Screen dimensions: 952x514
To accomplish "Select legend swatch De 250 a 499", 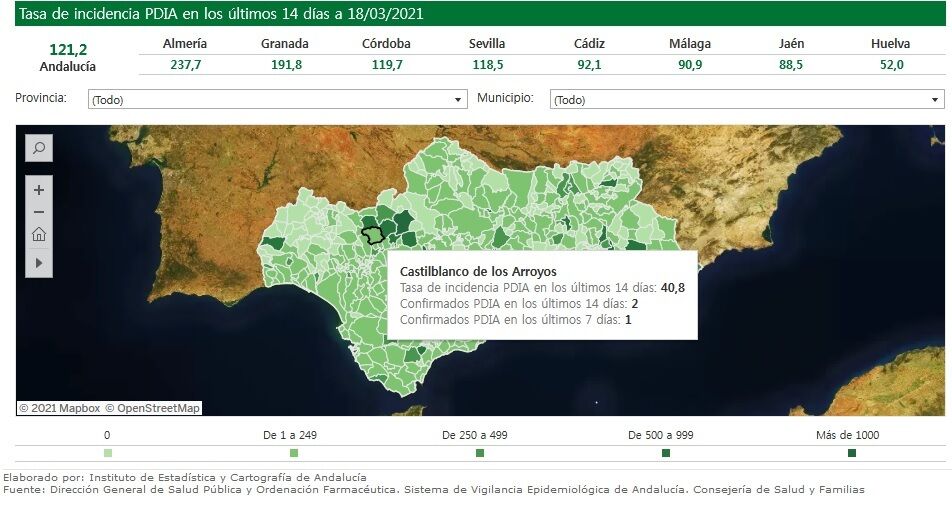I will [480, 453].
